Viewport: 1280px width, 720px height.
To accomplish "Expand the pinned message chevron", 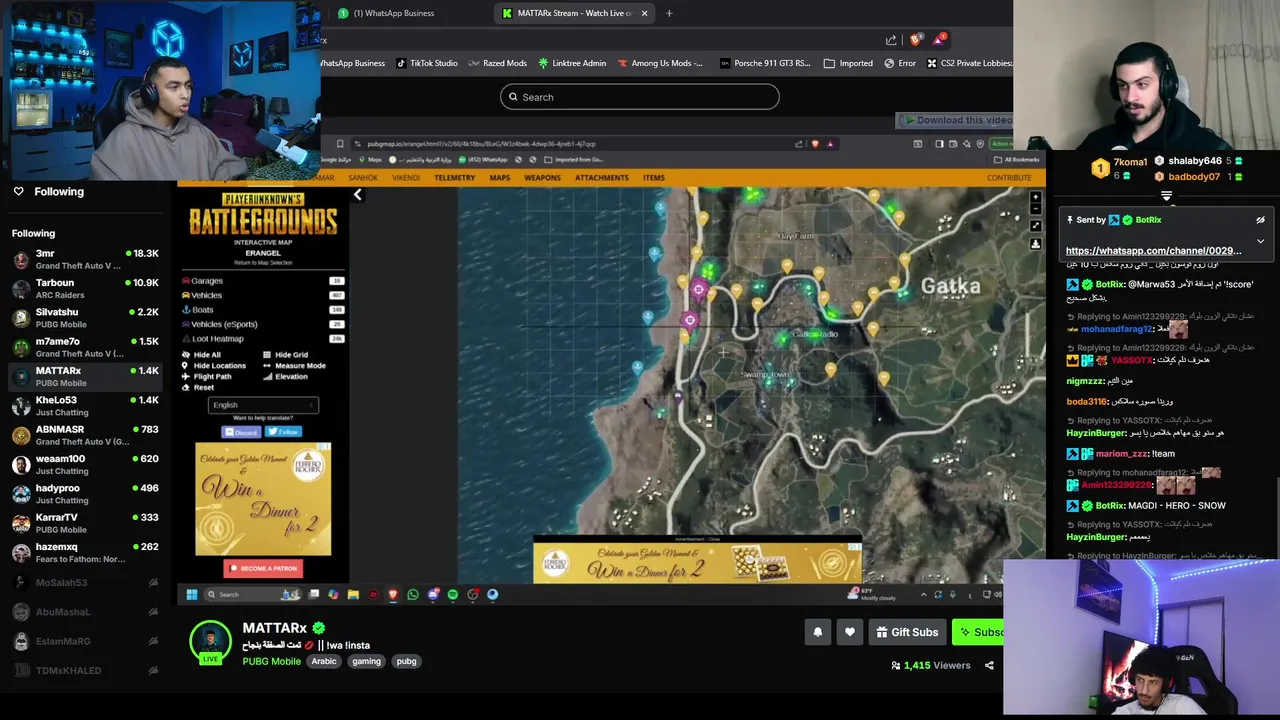I will click(x=1260, y=241).
